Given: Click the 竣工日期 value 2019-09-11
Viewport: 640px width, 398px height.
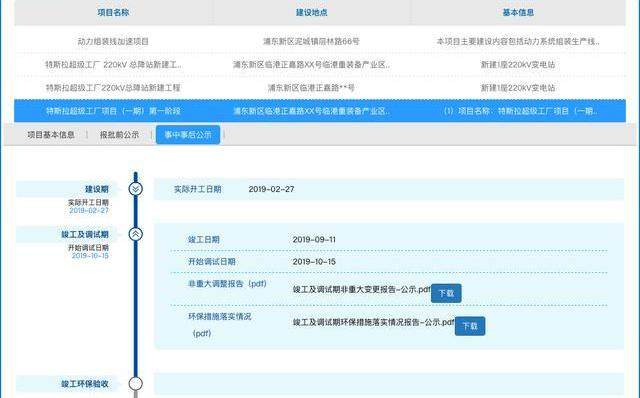Looking at the screenshot, I should (x=314, y=240).
